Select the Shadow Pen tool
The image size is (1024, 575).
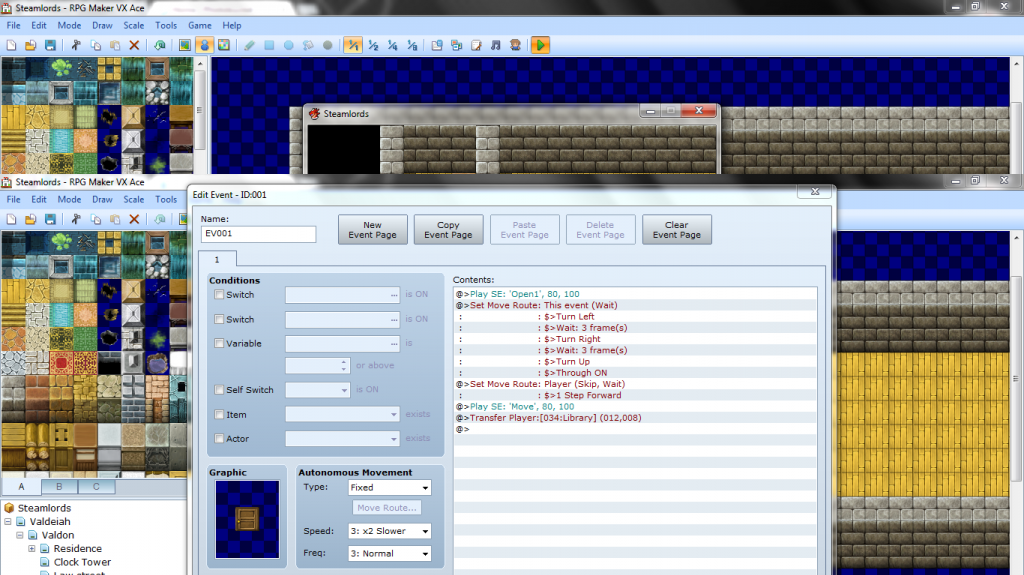pyautogui.click(x=328, y=45)
